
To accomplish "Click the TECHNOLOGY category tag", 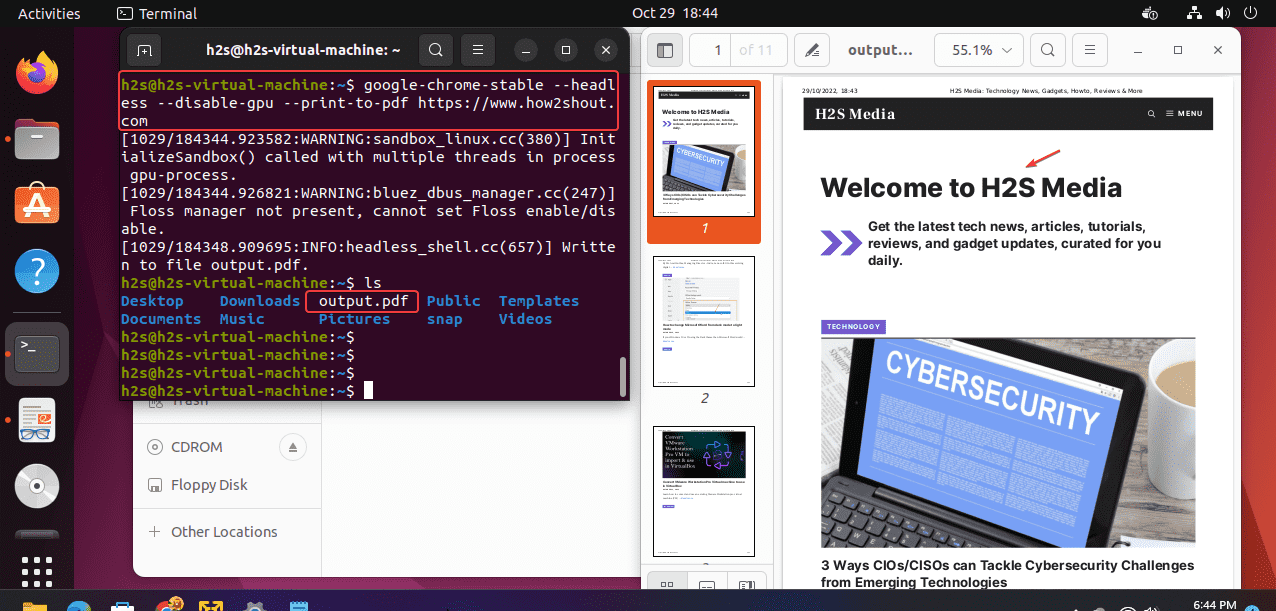I will (854, 327).
